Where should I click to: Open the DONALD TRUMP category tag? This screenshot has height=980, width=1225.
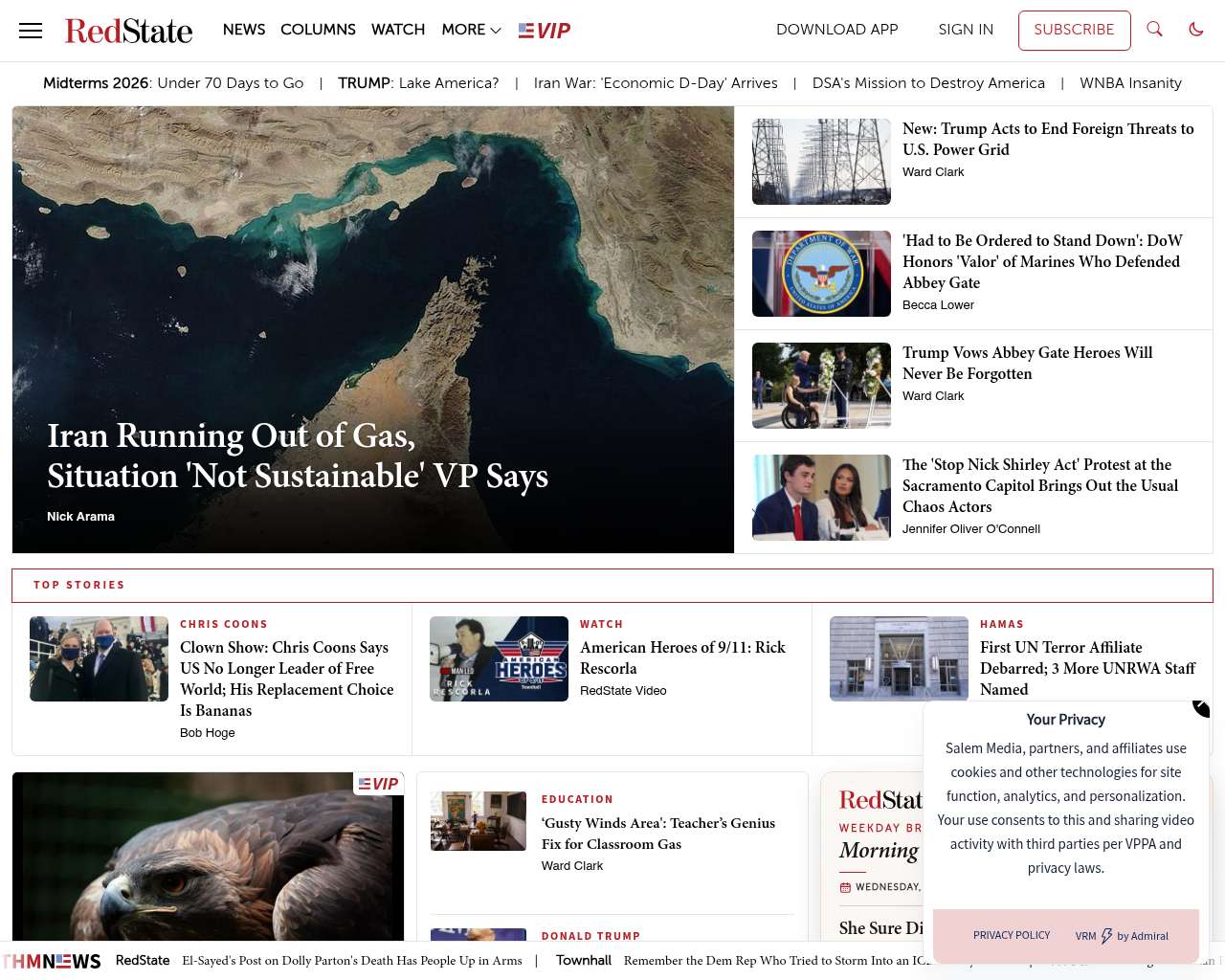click(x=590, y=936)
